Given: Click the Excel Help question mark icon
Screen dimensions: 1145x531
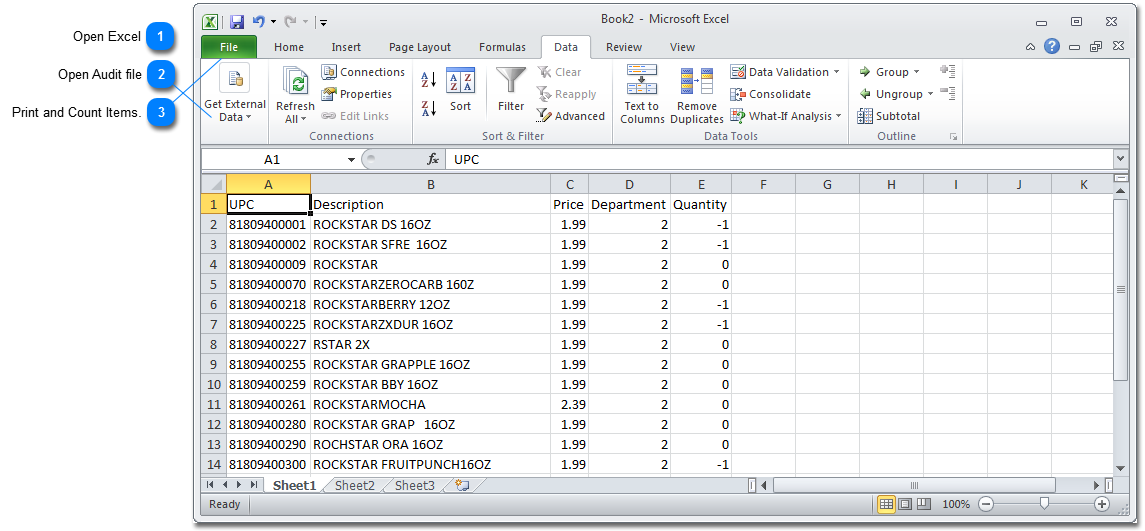Looking at the screenshot, I should (x=1052, y=47).
